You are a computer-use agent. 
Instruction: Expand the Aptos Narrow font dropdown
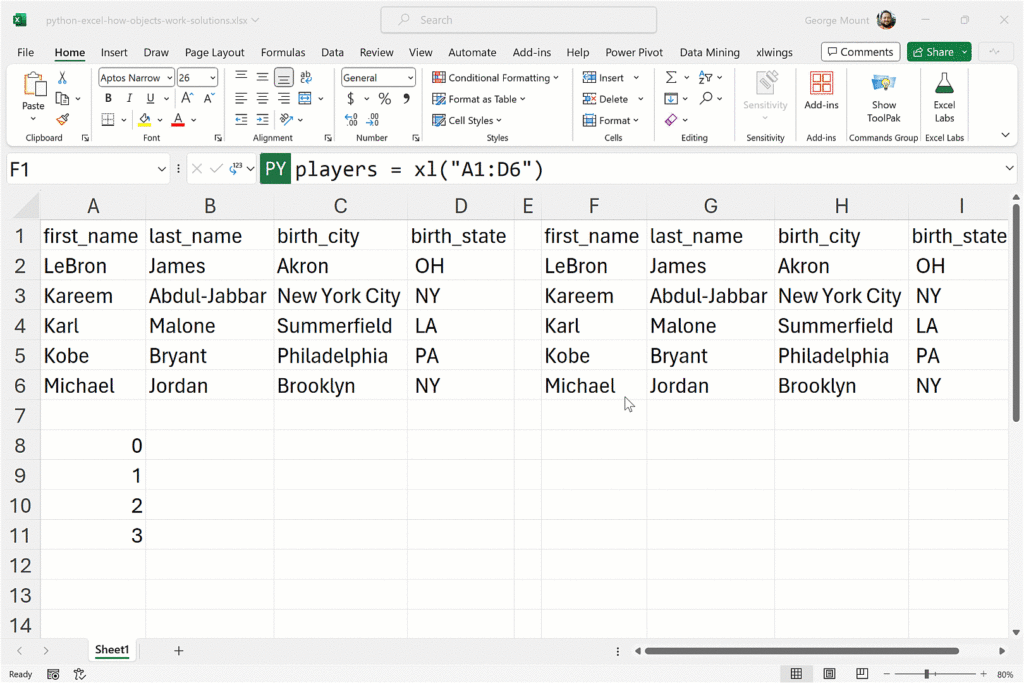169,78
